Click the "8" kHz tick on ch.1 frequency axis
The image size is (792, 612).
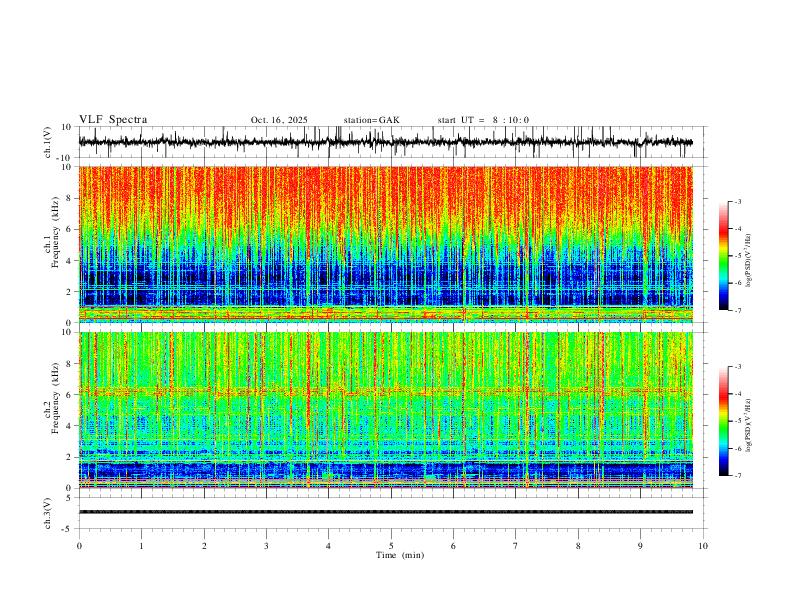point(70,198)
